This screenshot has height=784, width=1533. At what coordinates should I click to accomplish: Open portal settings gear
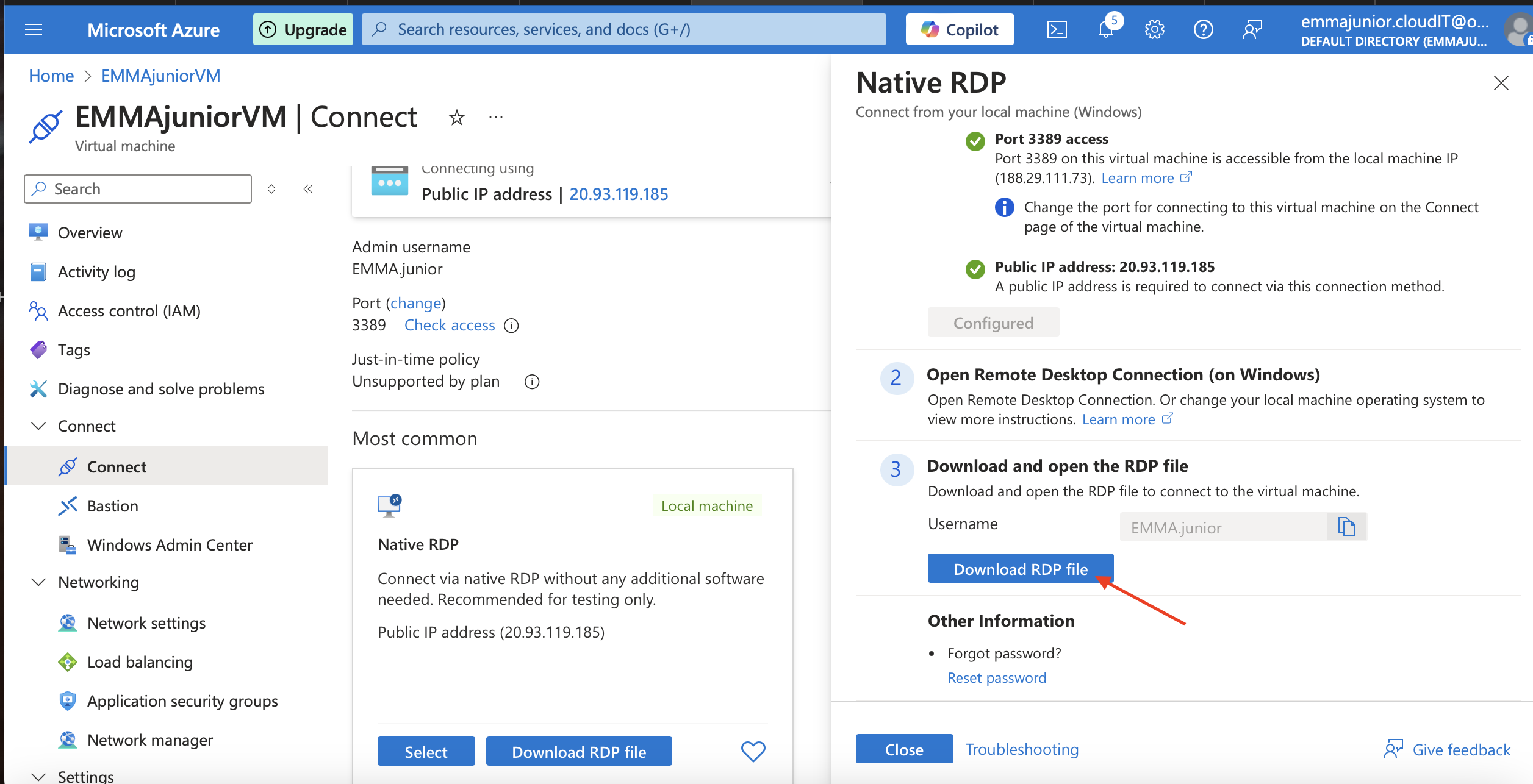click(x=1154, y=29)
